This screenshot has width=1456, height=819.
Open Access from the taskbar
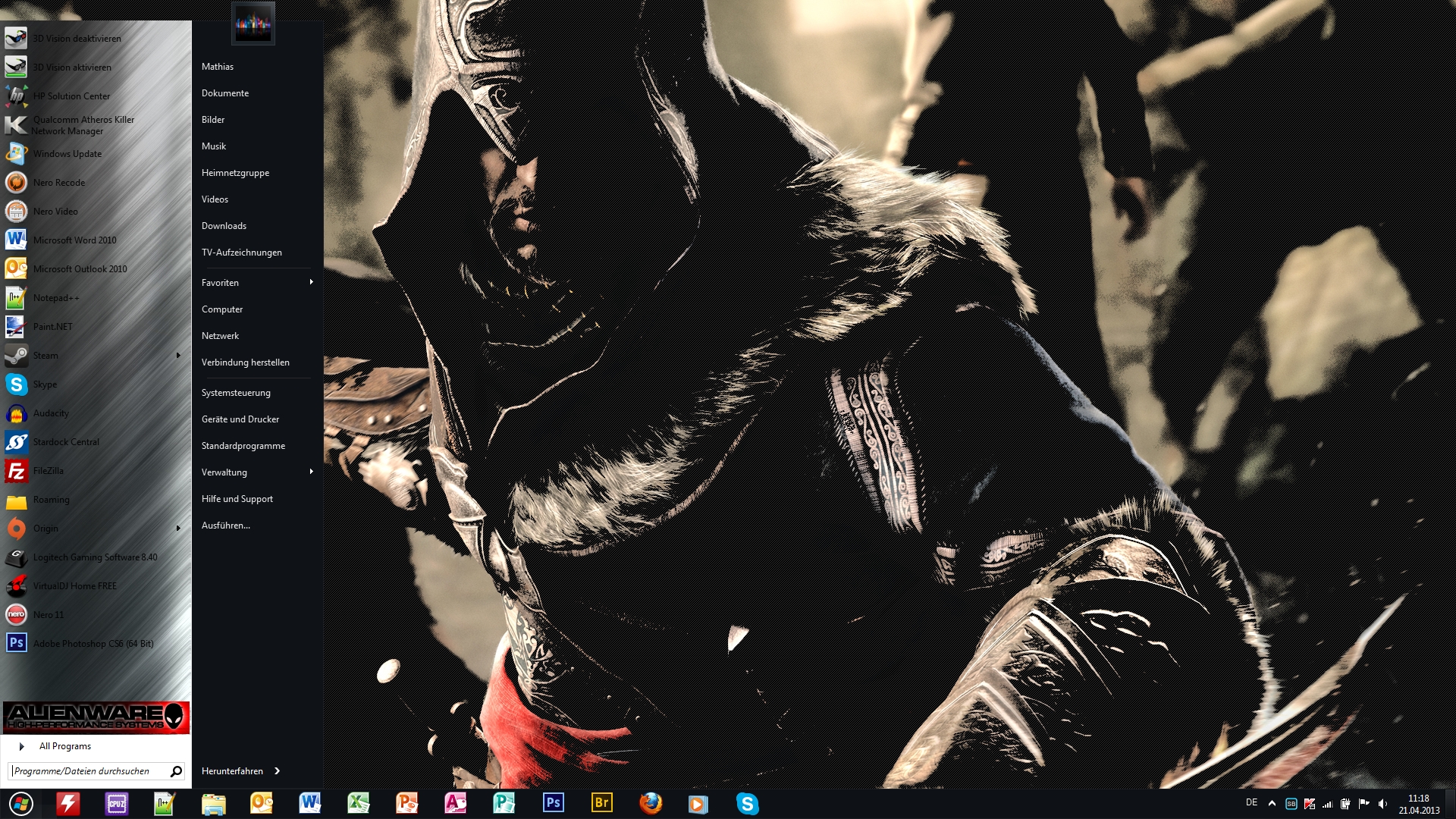455,803
